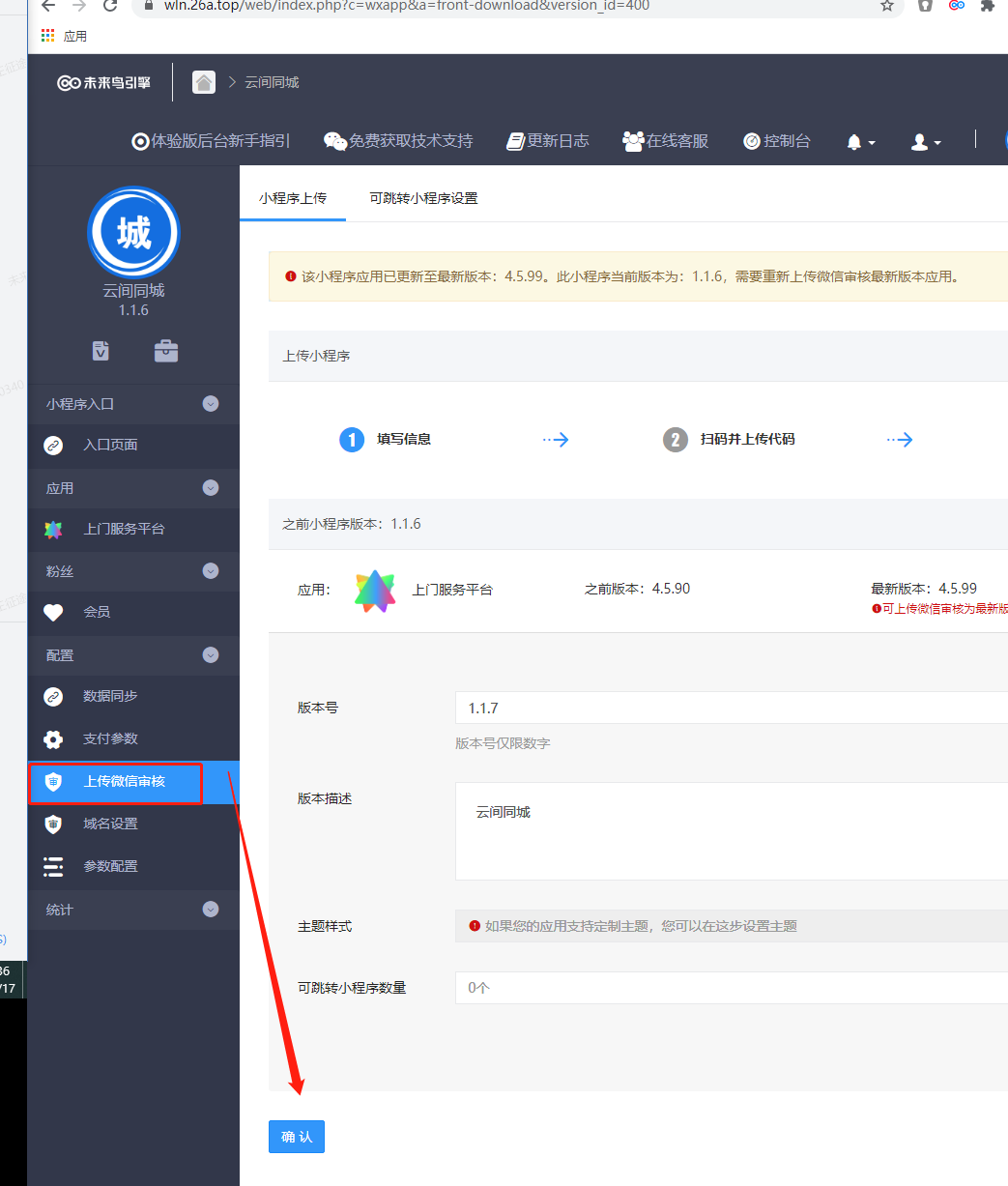1008x1186 pixels.
Task: Collapse the 小程序入口 sidebar section
Action: click(210, 404)
